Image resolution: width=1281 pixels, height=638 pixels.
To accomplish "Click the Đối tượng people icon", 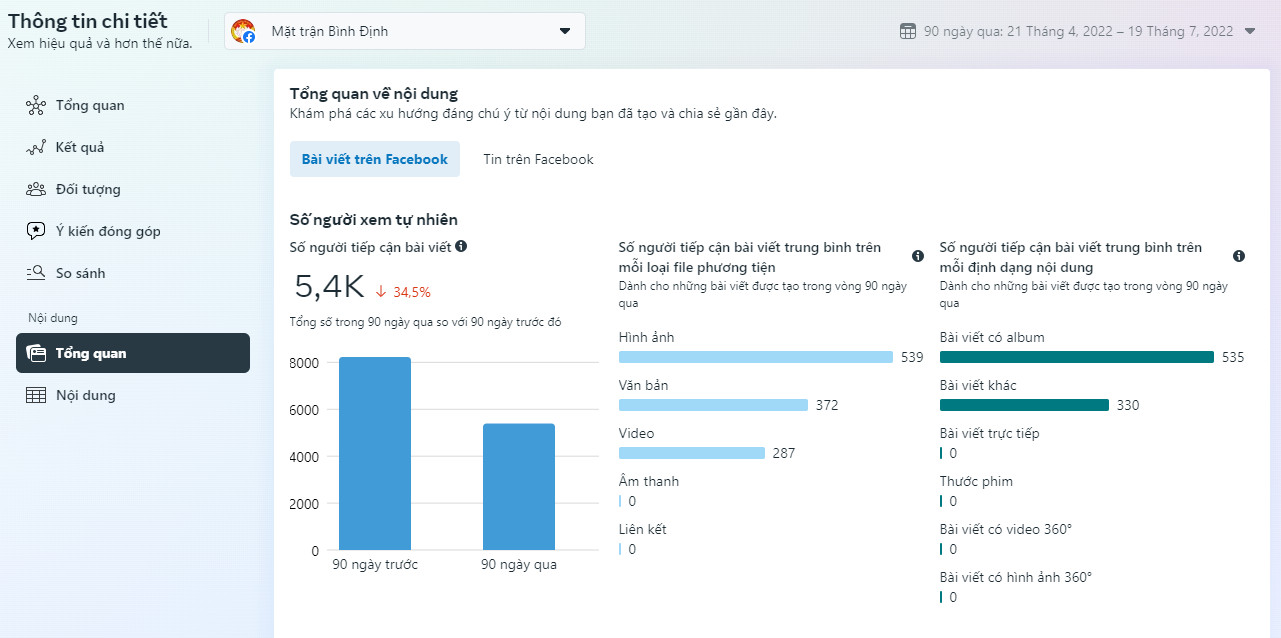I will pos(36,189).
